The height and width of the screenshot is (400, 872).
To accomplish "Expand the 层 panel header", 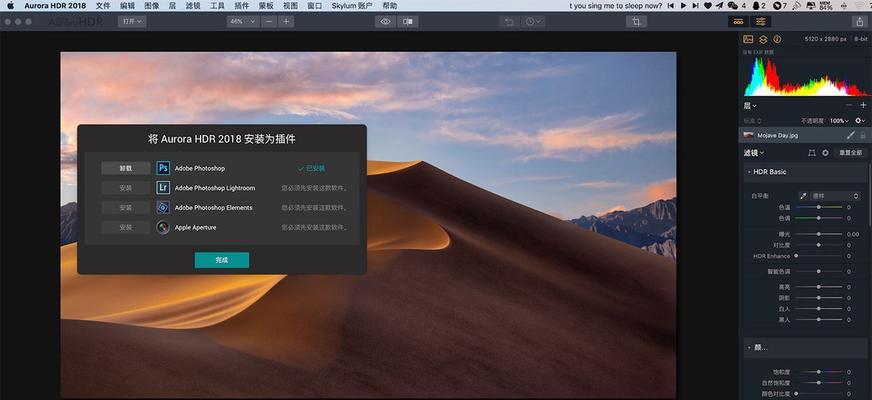I will click(750, 105).
